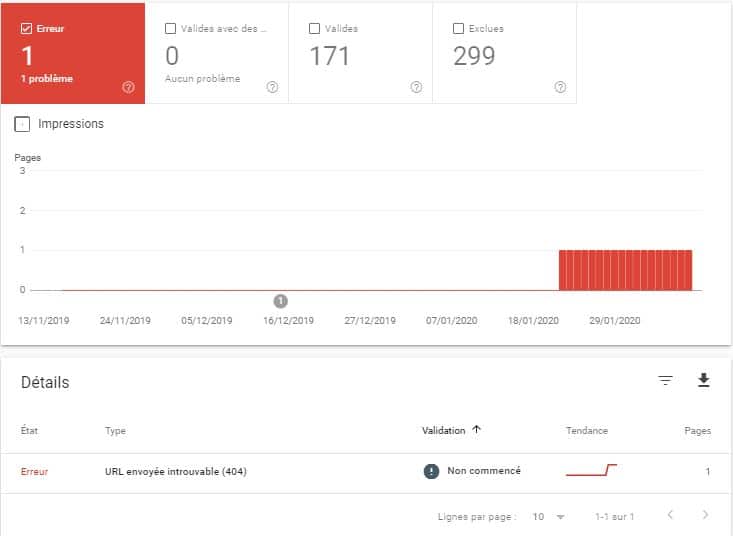This screenshot has height=536, width=733.
Task: Enable the Exclues checkbox
Action: pyautogui.click(x=459, y=29)
